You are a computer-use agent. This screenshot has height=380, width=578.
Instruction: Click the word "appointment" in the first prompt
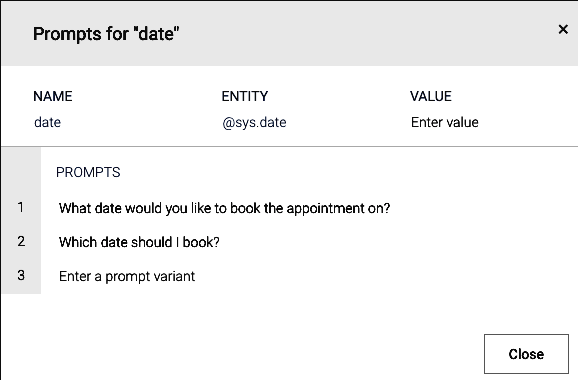325,209
